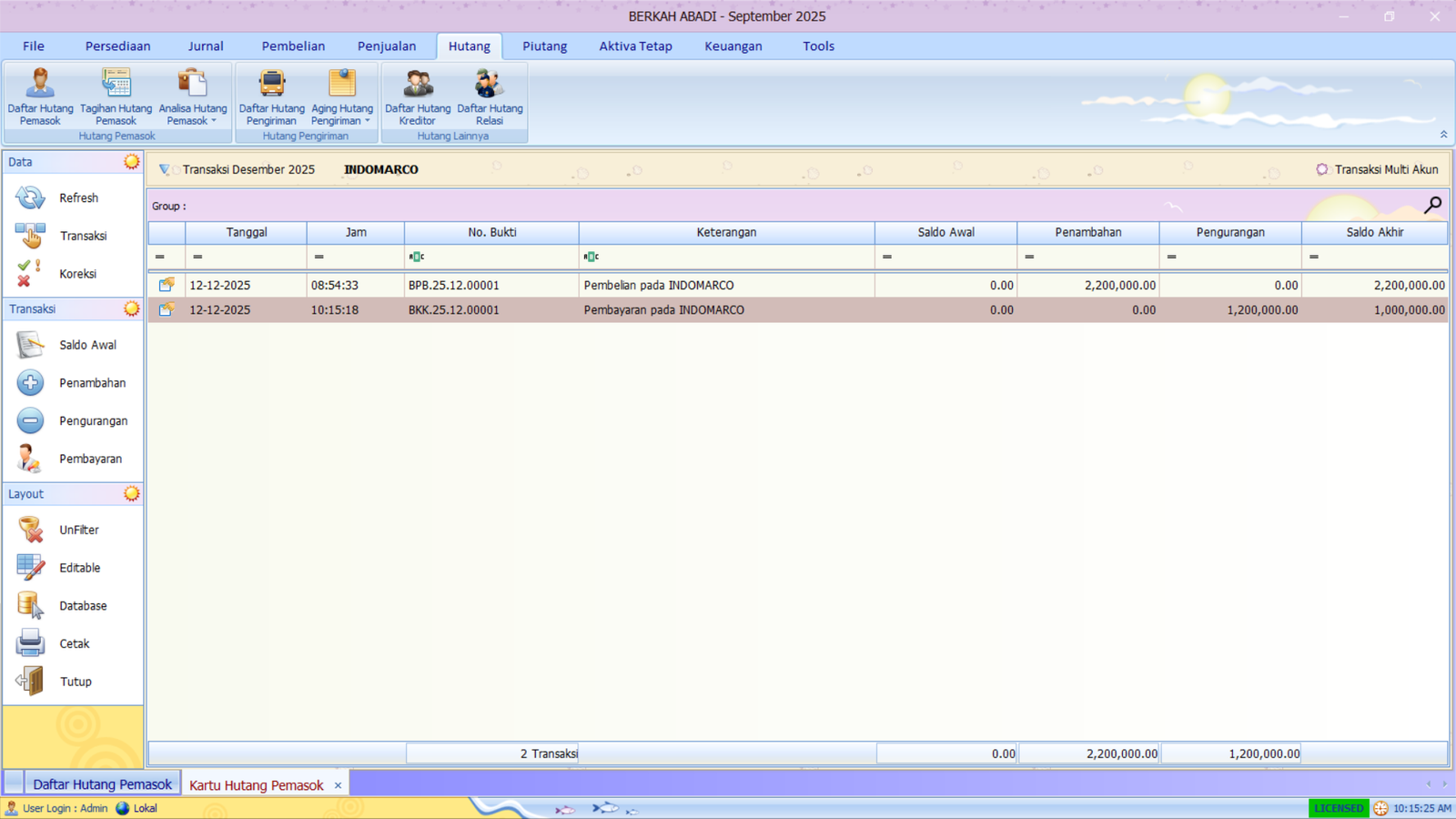Click the search magnifier icon
This screenshot has height=819, width=1456.
(1432, 205)
